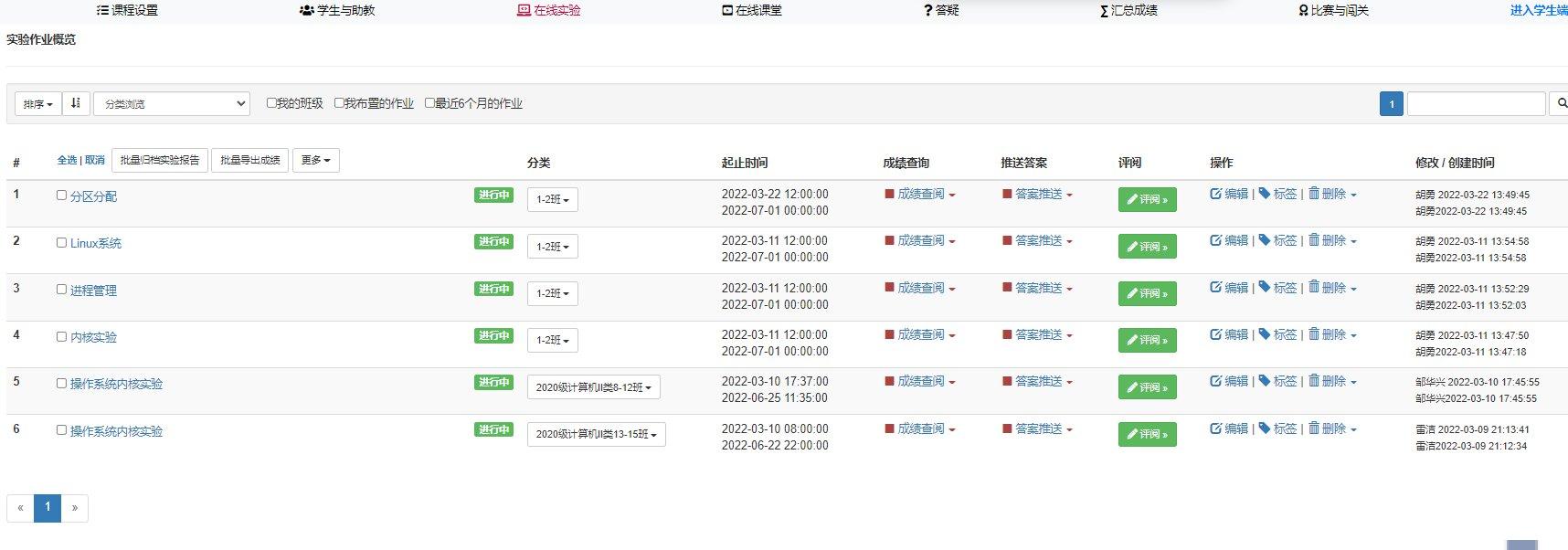Click the tag icon in row 5
This screenshot has height=550, width=1568.
point(1265,381)
